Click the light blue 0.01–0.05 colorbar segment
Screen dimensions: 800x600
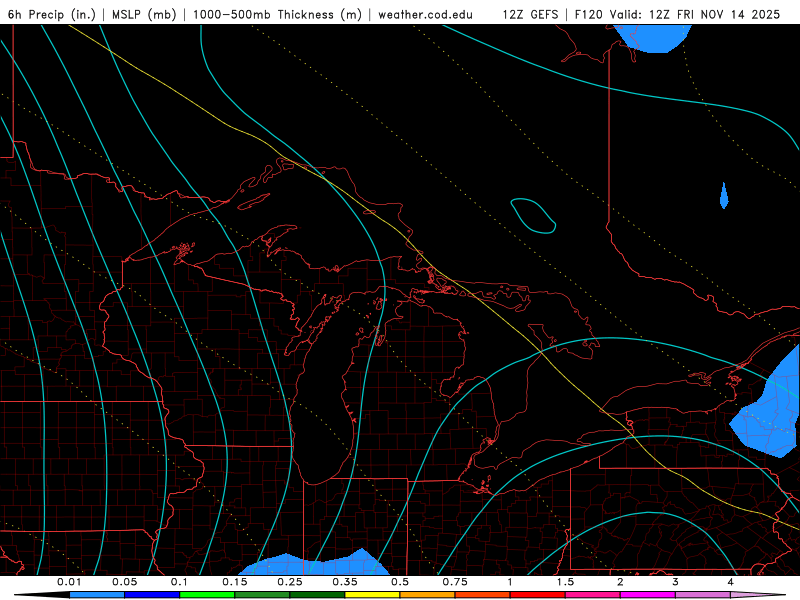pyautogui.click(x=96, y=595)
